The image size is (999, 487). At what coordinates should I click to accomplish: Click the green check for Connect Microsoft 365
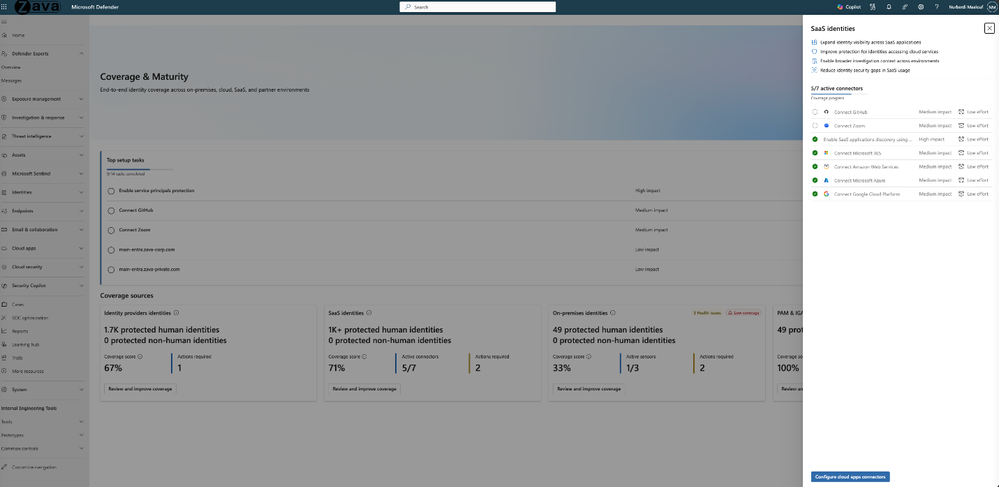click(x=815, y=153)
